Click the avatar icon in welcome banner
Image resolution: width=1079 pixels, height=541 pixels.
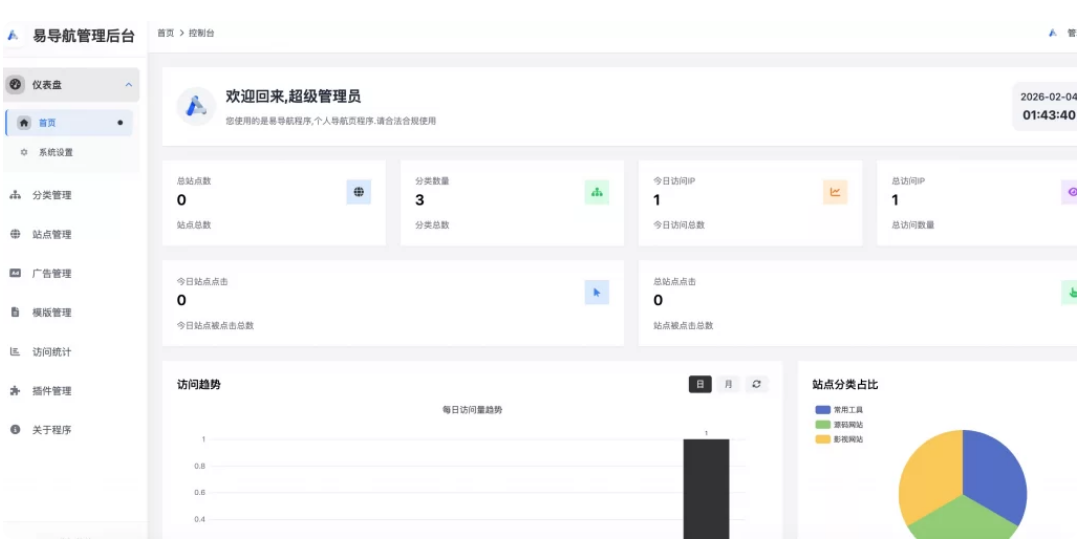click(x=196, y=106)
